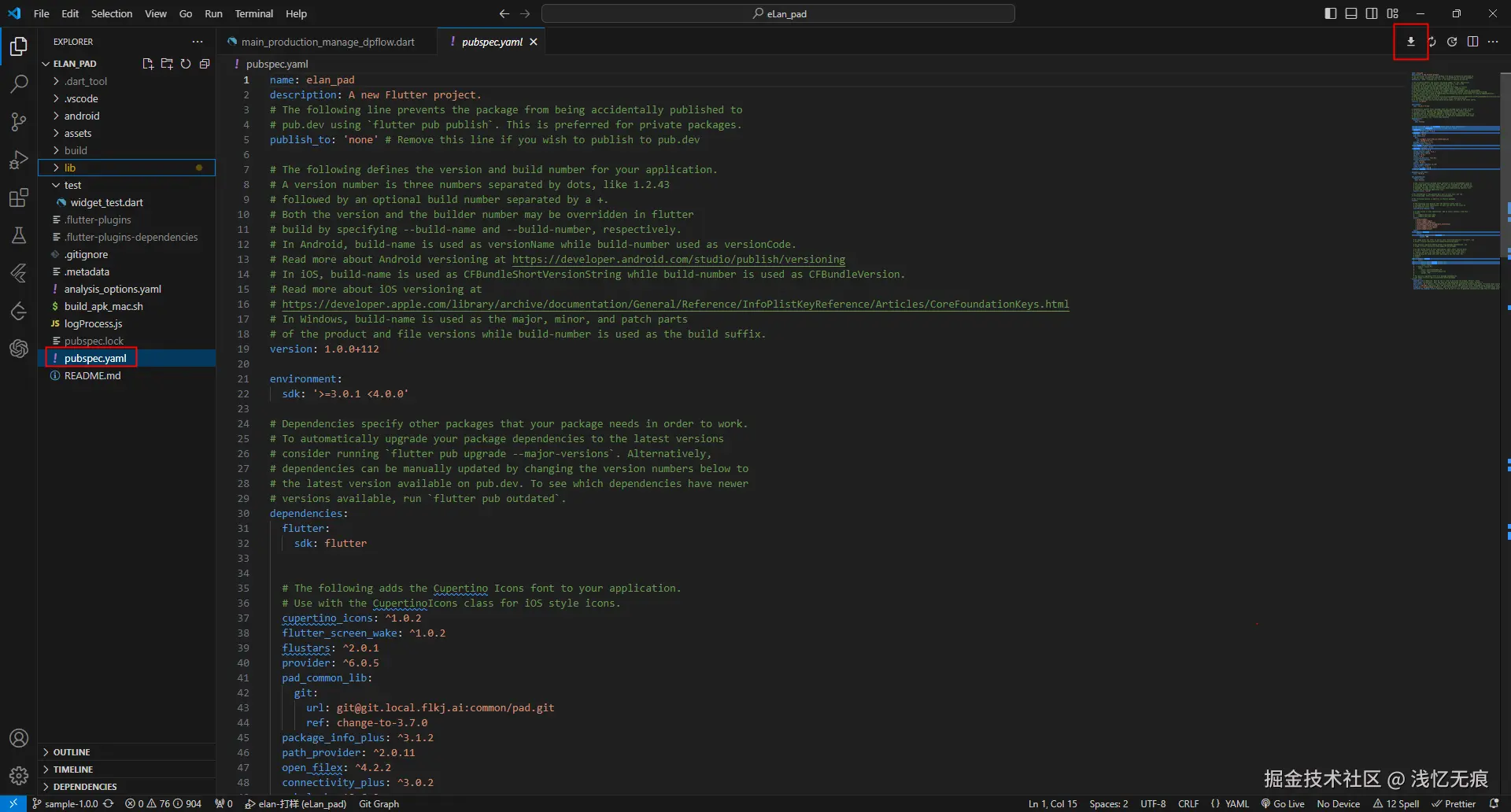Open the Extensions view in activity bar
The width and height of the screenshot is (1511, 812).
tap(19, 197)
